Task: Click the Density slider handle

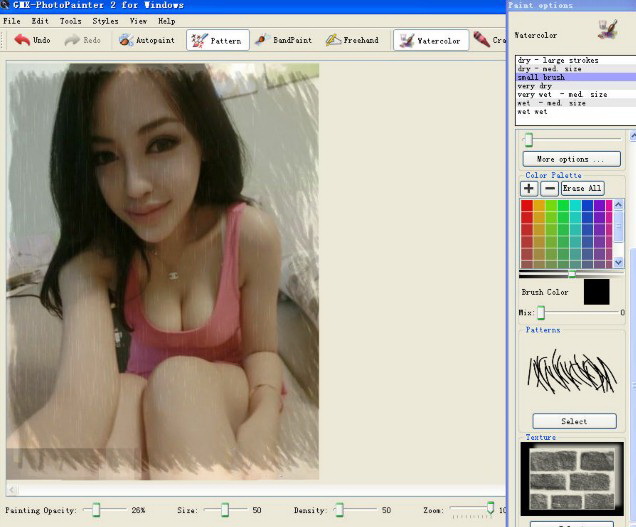Action: tap(340, 510)
